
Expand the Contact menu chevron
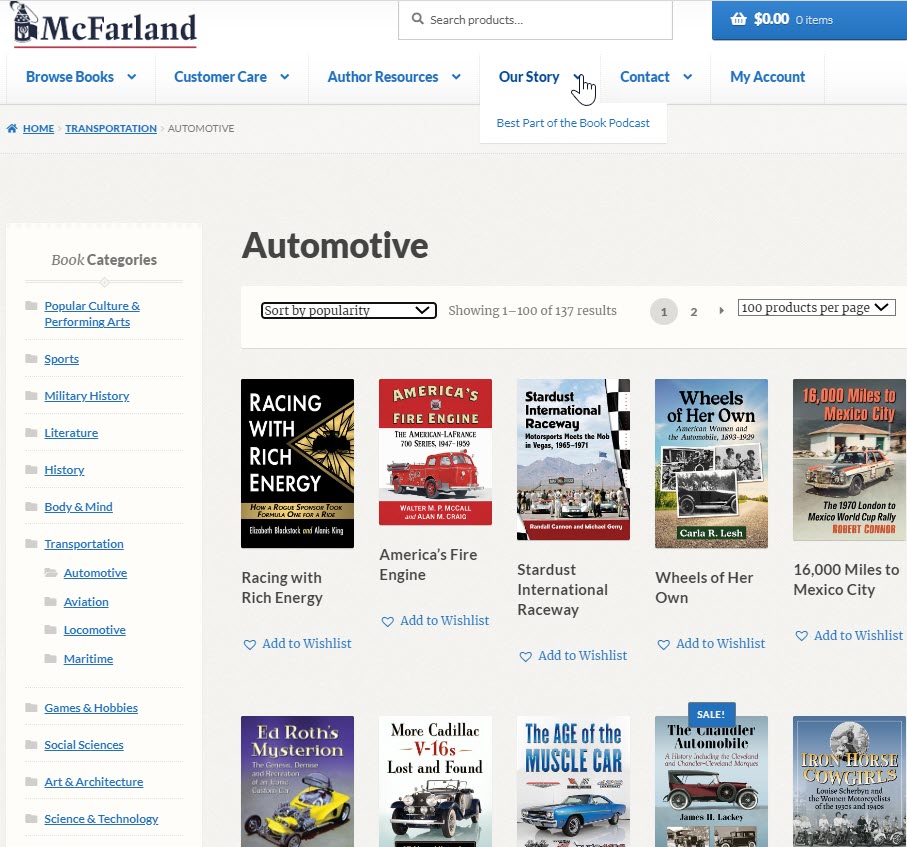point(688,77)
